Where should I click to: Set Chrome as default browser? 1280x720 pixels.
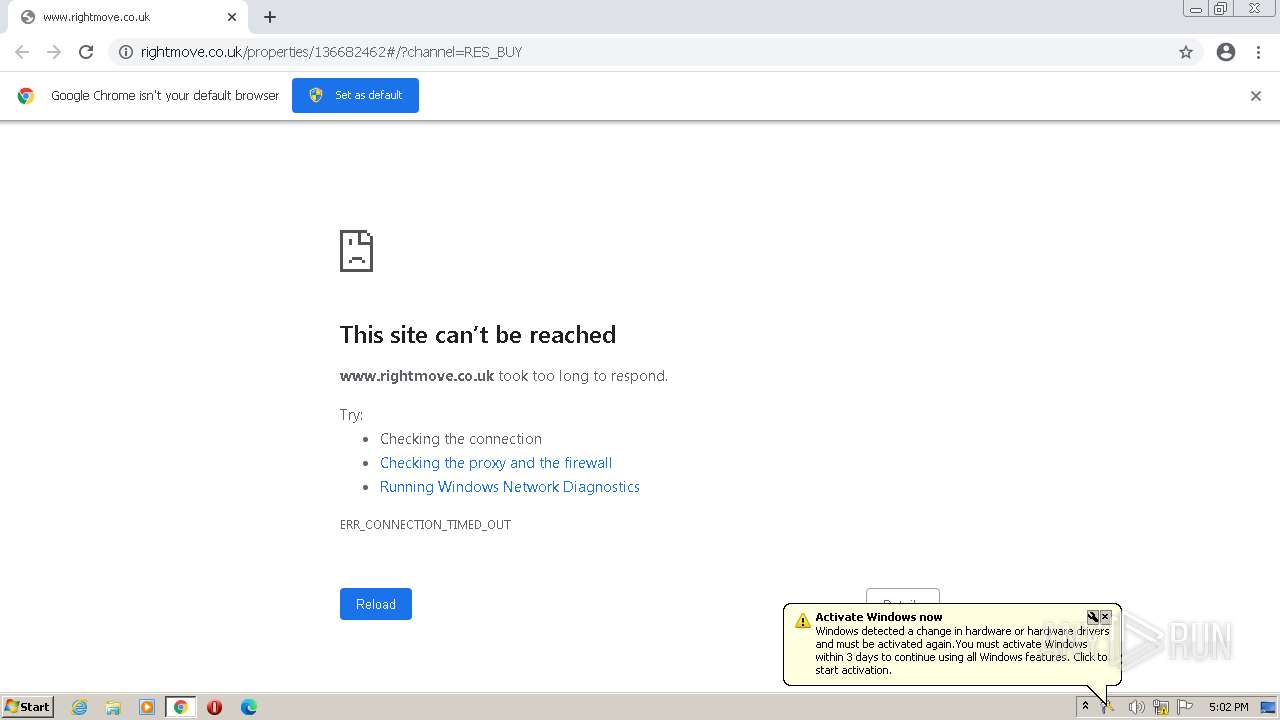tap(355, 95)
